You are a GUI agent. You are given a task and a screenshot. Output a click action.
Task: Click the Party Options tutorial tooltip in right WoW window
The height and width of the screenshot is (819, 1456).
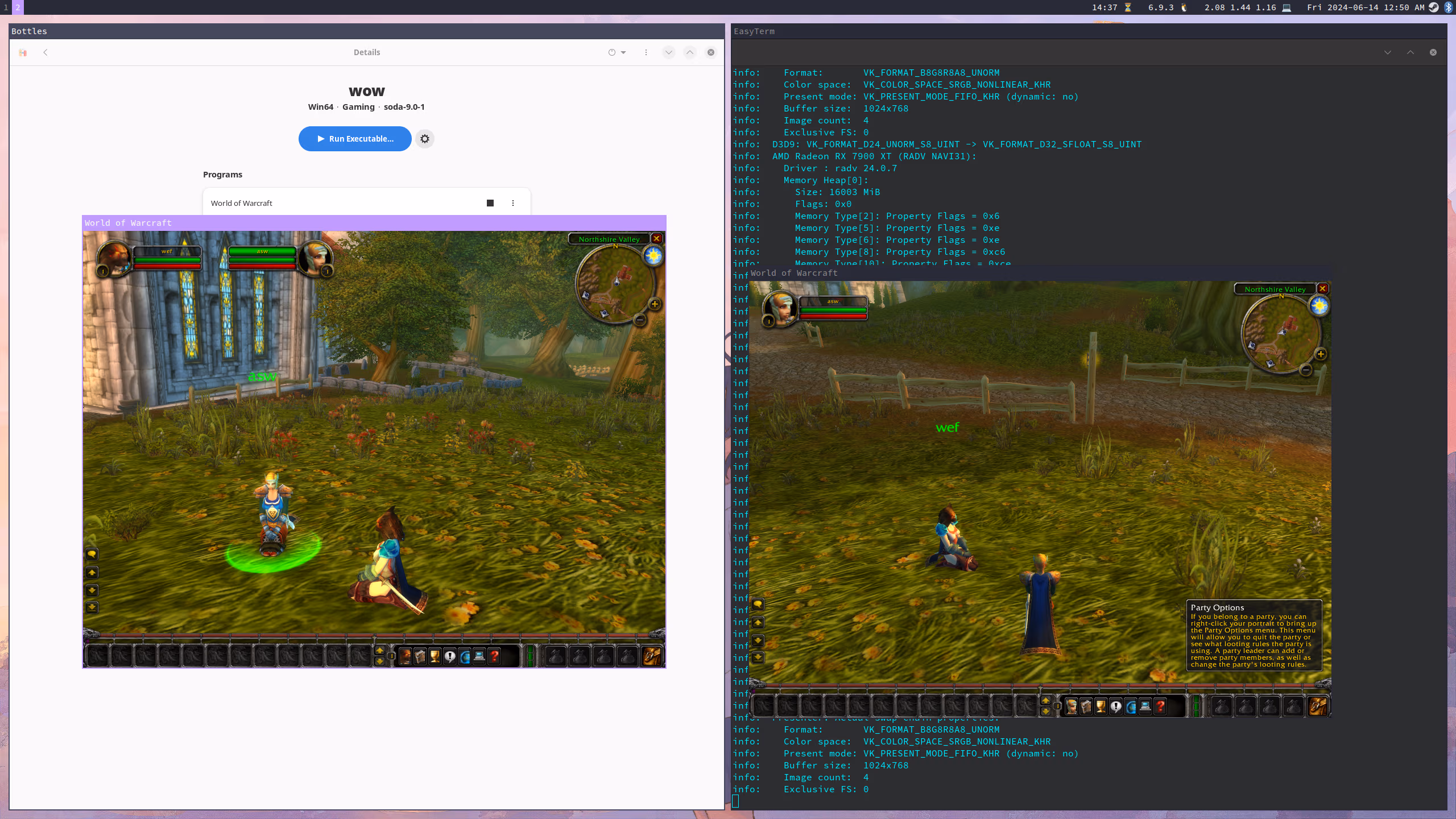point(1254,635)
